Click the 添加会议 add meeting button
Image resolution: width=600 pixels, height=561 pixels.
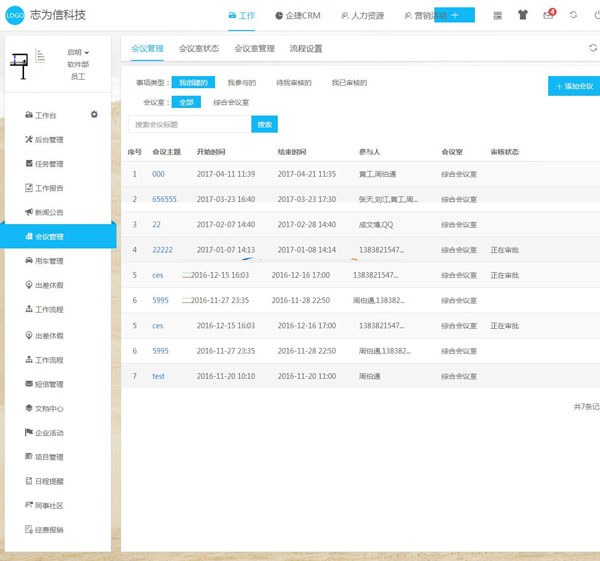click(x=575, y=87)
